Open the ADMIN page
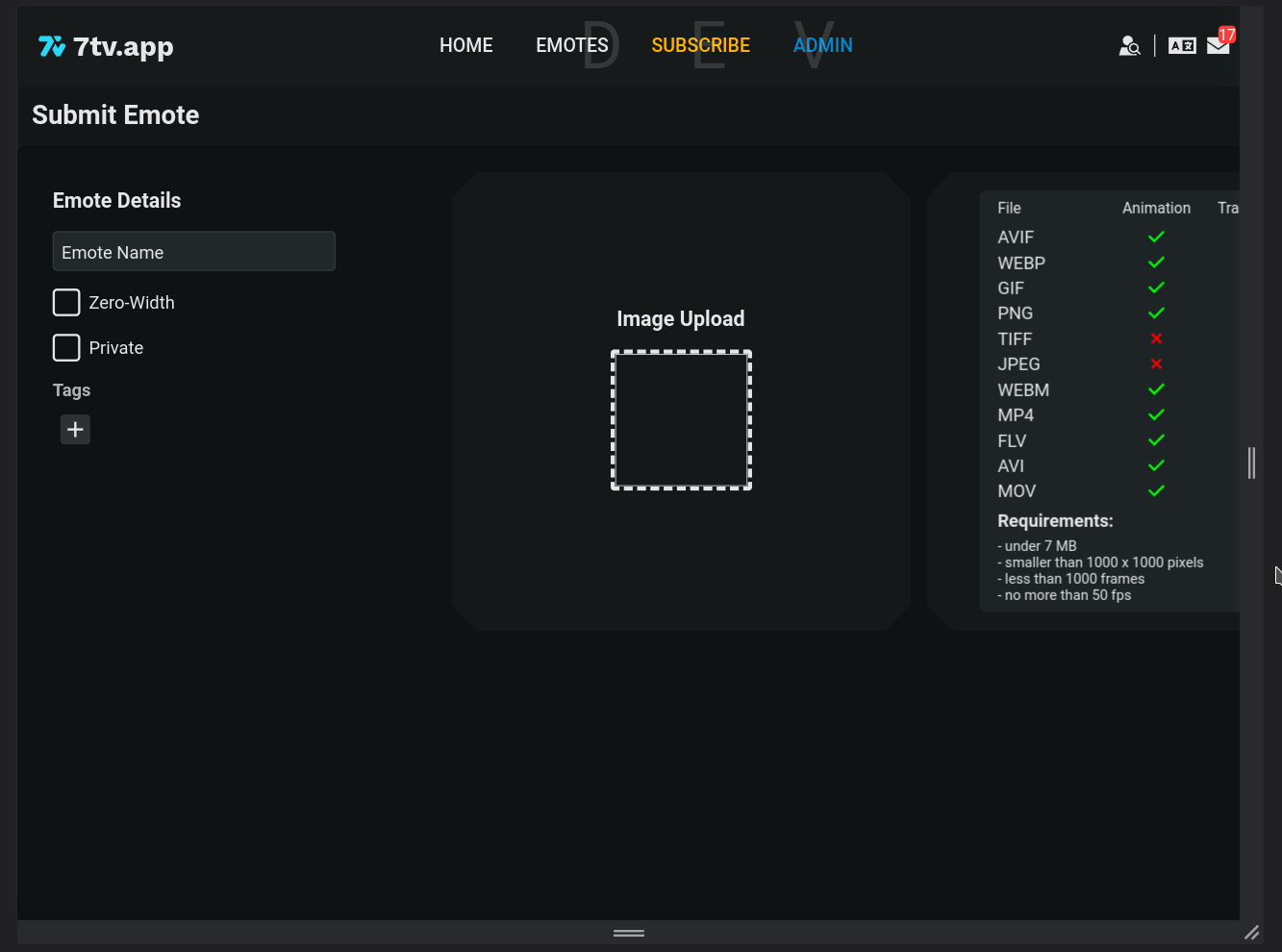Screen dimensions: 1282x952 [x=823, y=45]
